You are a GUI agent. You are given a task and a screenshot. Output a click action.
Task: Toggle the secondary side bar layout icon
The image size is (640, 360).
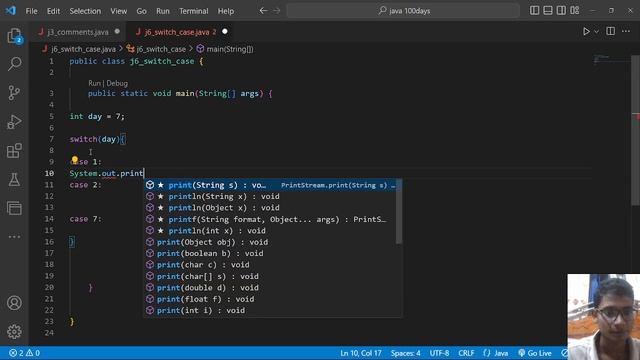coord(561,11)
